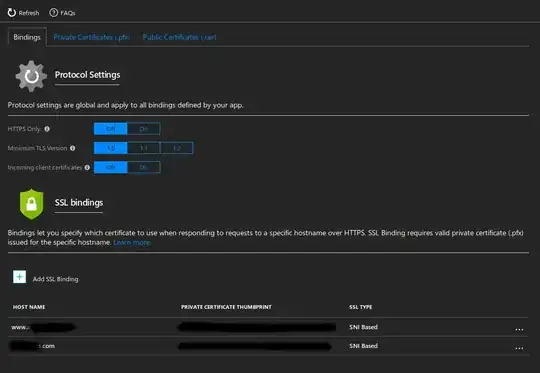Screen dimensions: 540x373
Task: Open the ellipsis menu for the www host row
Action: [x=519, y=329]
